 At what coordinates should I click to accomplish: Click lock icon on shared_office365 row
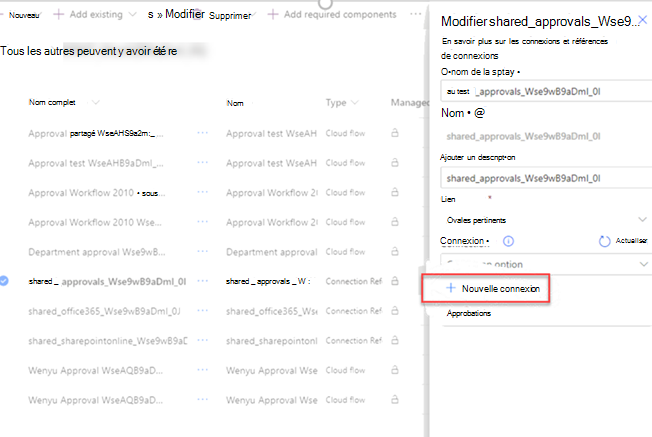click(395, 311)
